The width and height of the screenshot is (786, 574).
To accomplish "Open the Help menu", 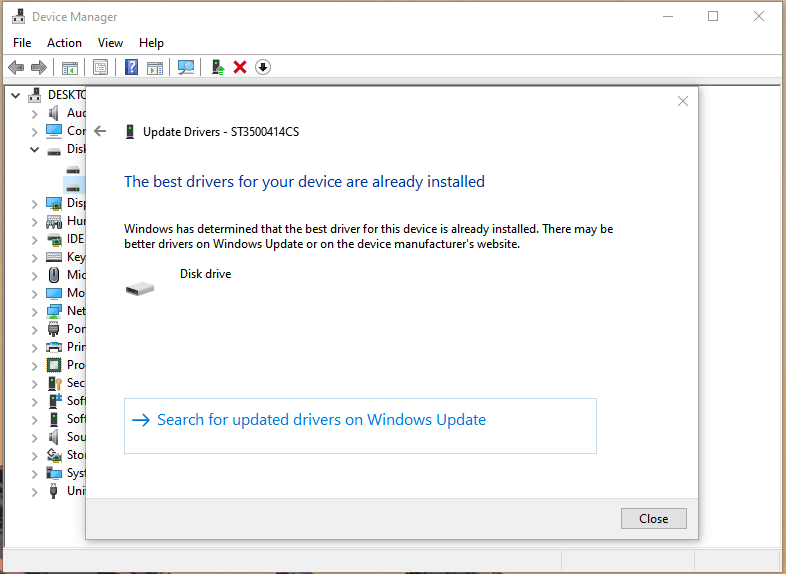I will (151, 43).
